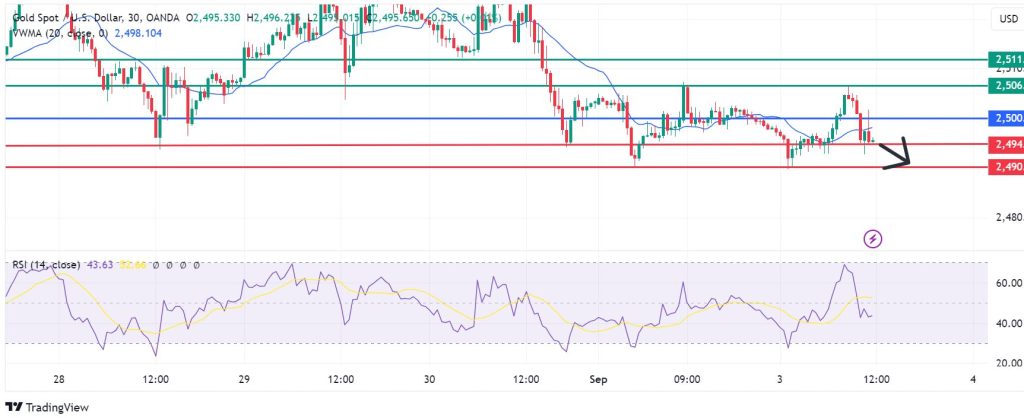Click the red 2,490 price label

pyautogui.click(x=1006, y=167)
